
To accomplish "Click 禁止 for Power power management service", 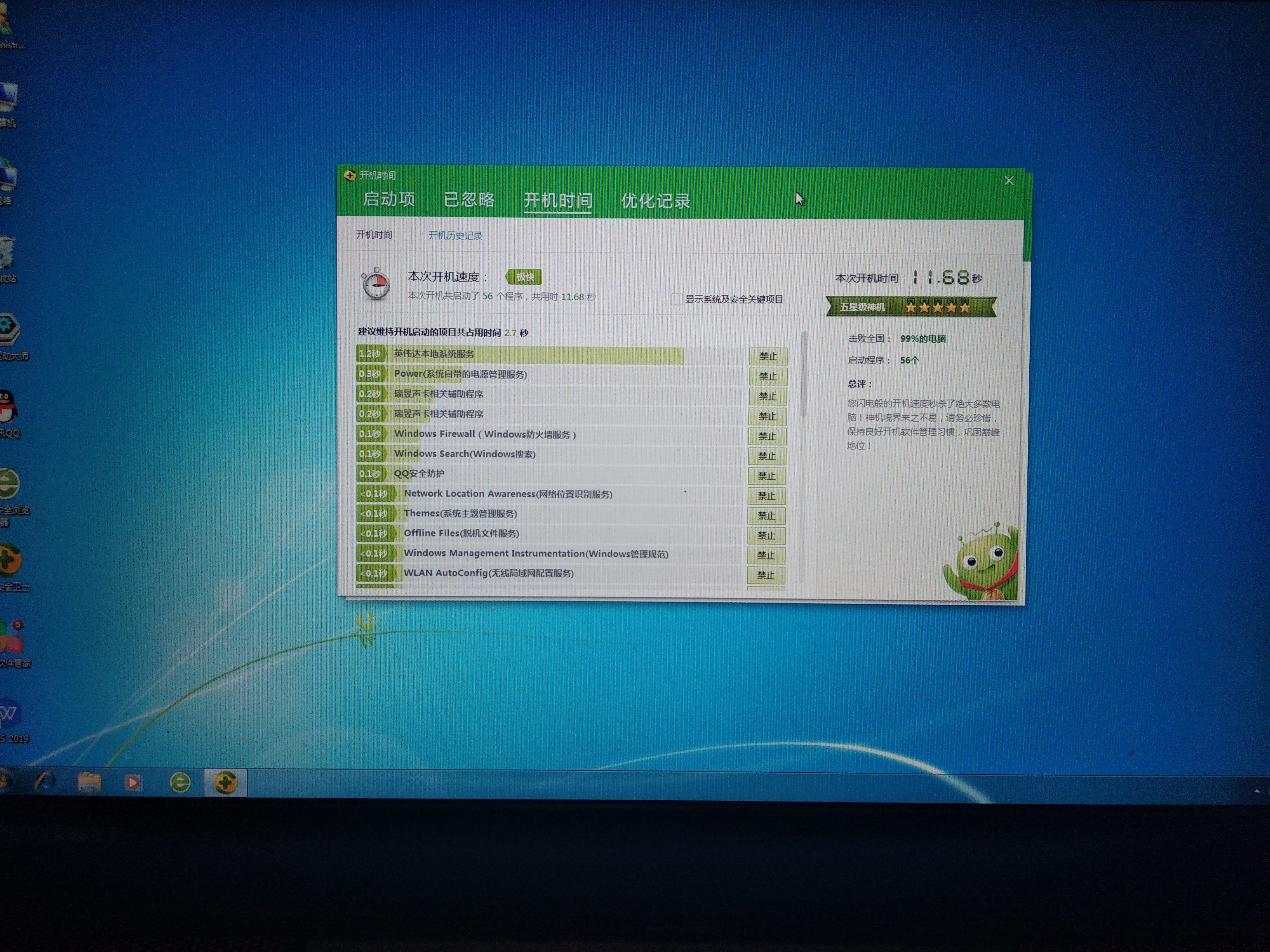I will point(768,376).
